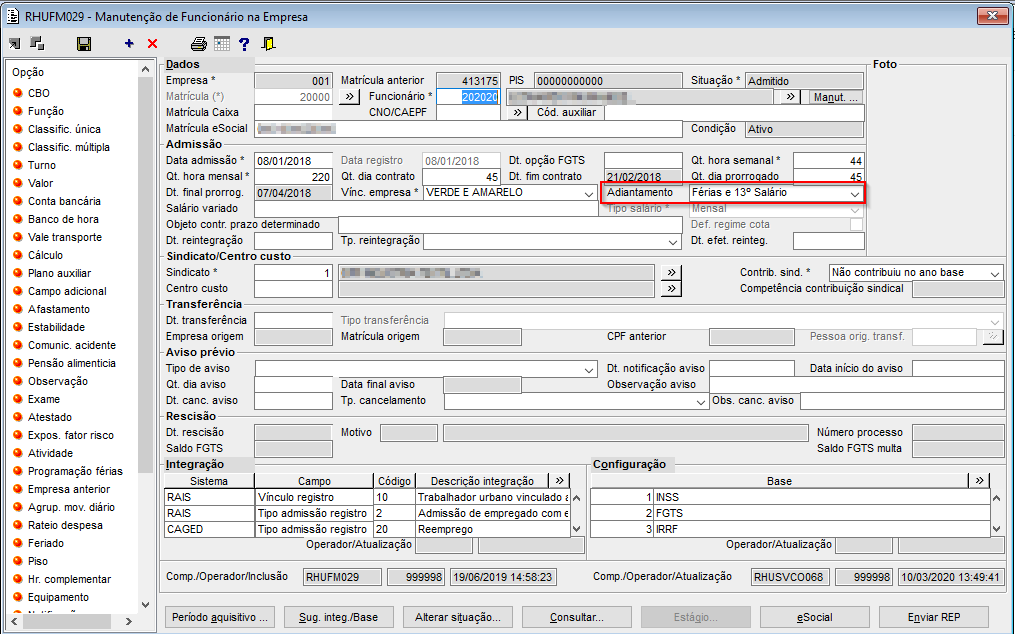This screenshot has width=1015, height=634.
Task: Click the orange bullet icon beside Piso
Action: (17, 561)
